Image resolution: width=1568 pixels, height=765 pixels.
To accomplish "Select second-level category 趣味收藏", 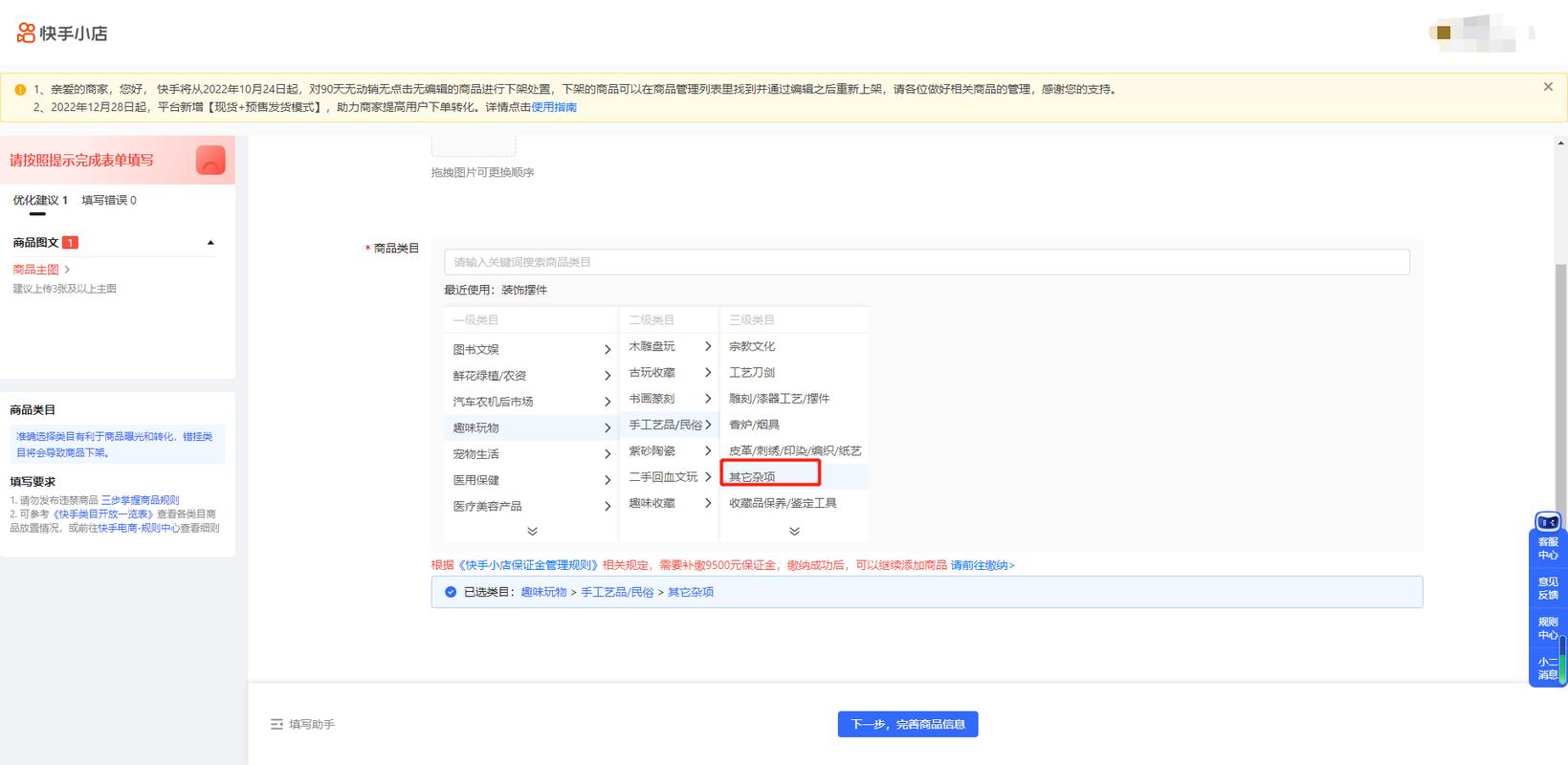I will [x=651, y=502].
